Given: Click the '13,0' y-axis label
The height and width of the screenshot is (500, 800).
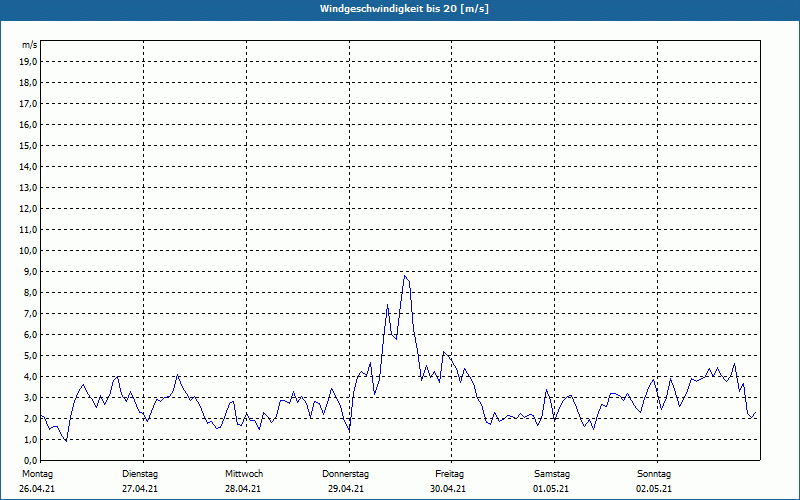Looking at the screenshot, I should click(x=29, y=188).
